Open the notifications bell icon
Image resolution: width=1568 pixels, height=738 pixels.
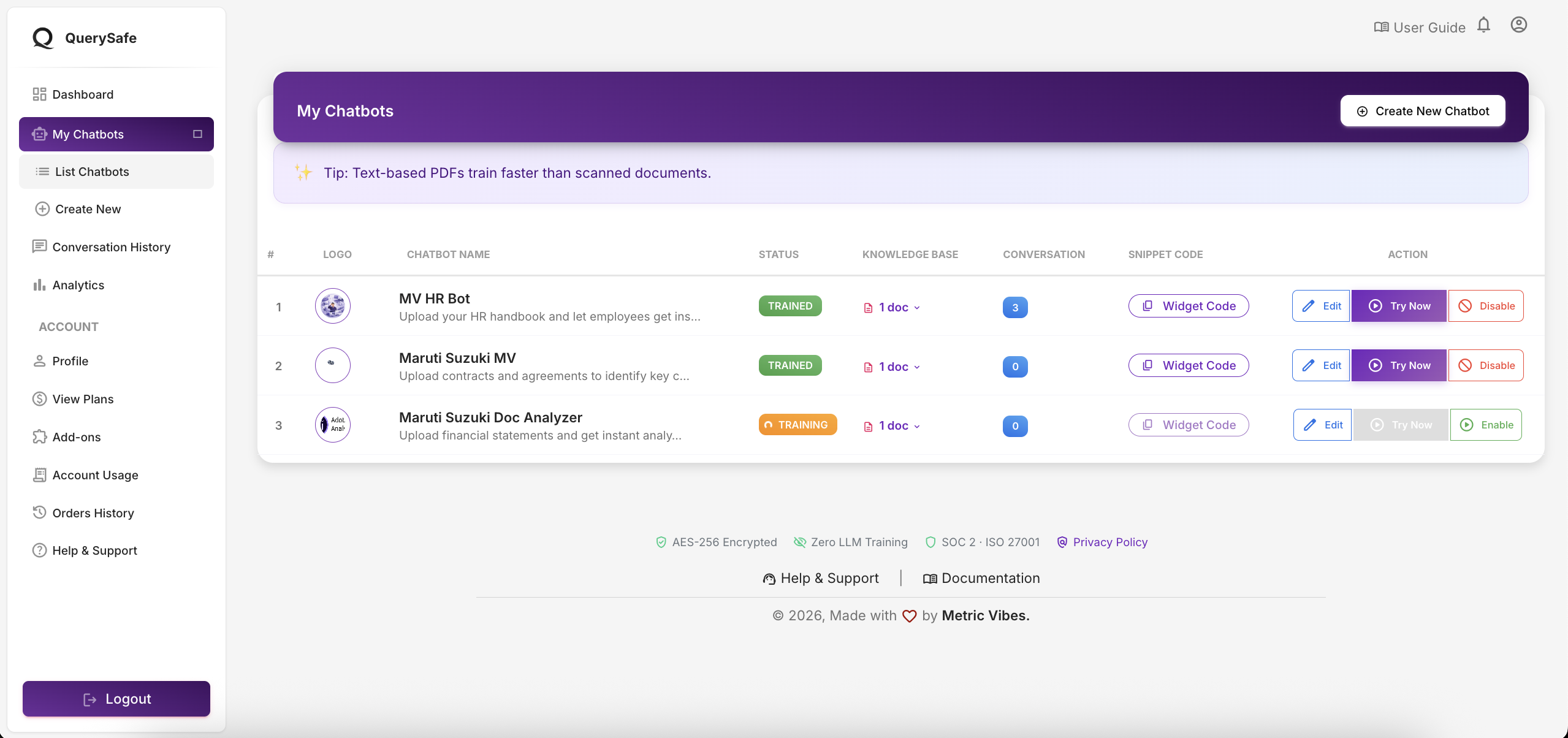[x=1483, y=25]
